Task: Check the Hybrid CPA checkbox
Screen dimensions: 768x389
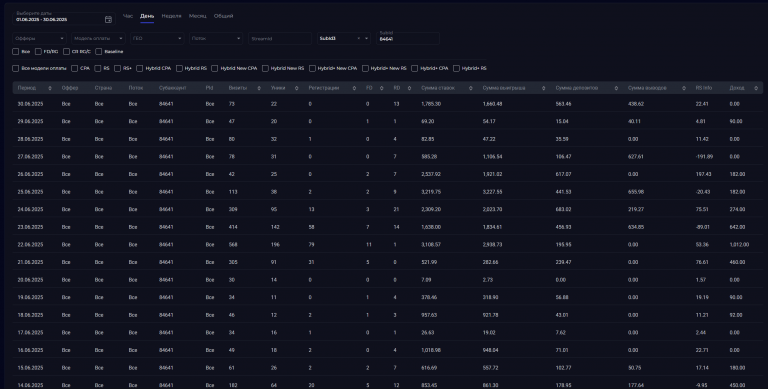Action: pos(140,69)
